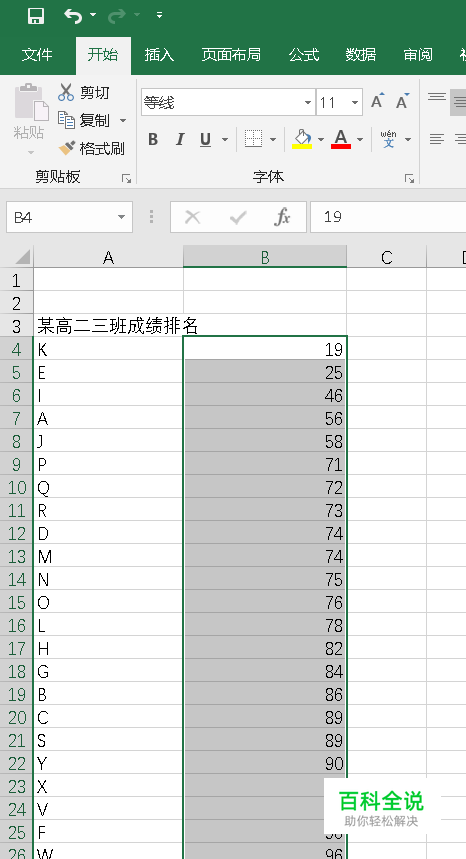
Task: Click cell containing 78 in row 16
Action: (265, 626)
